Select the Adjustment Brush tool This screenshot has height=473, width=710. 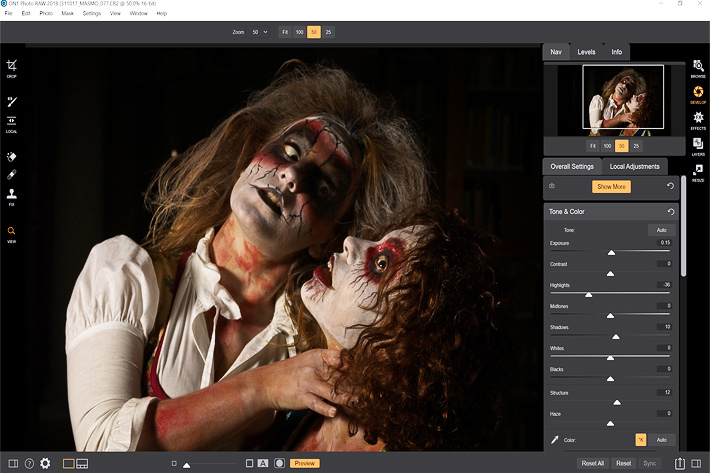(11, 101)
